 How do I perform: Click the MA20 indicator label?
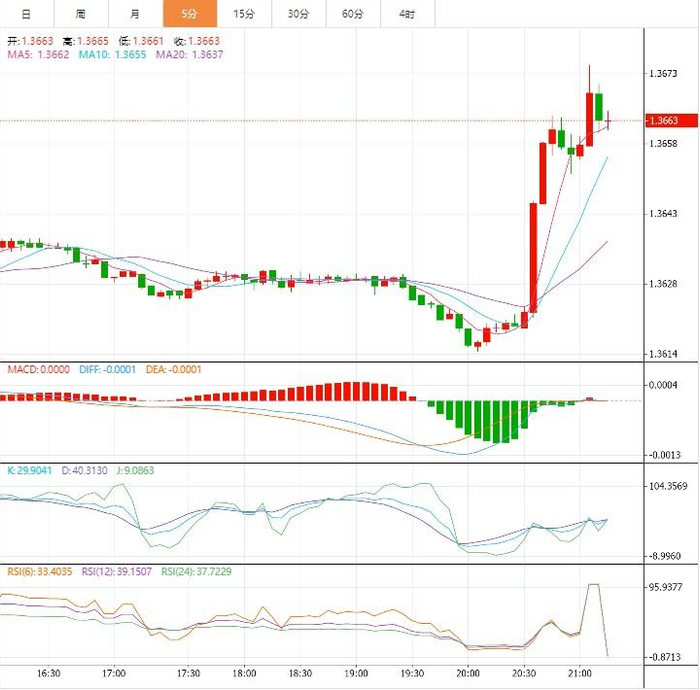click(x=189, y=54)
